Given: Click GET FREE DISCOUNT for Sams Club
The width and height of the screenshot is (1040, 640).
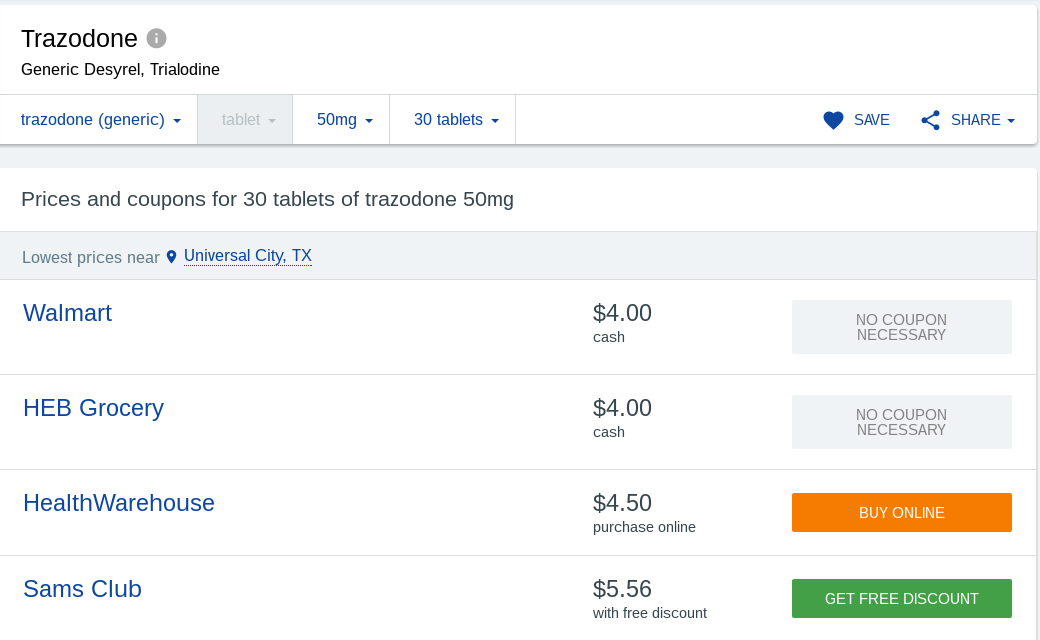Looking at the screenshot, I should point(901,598).
